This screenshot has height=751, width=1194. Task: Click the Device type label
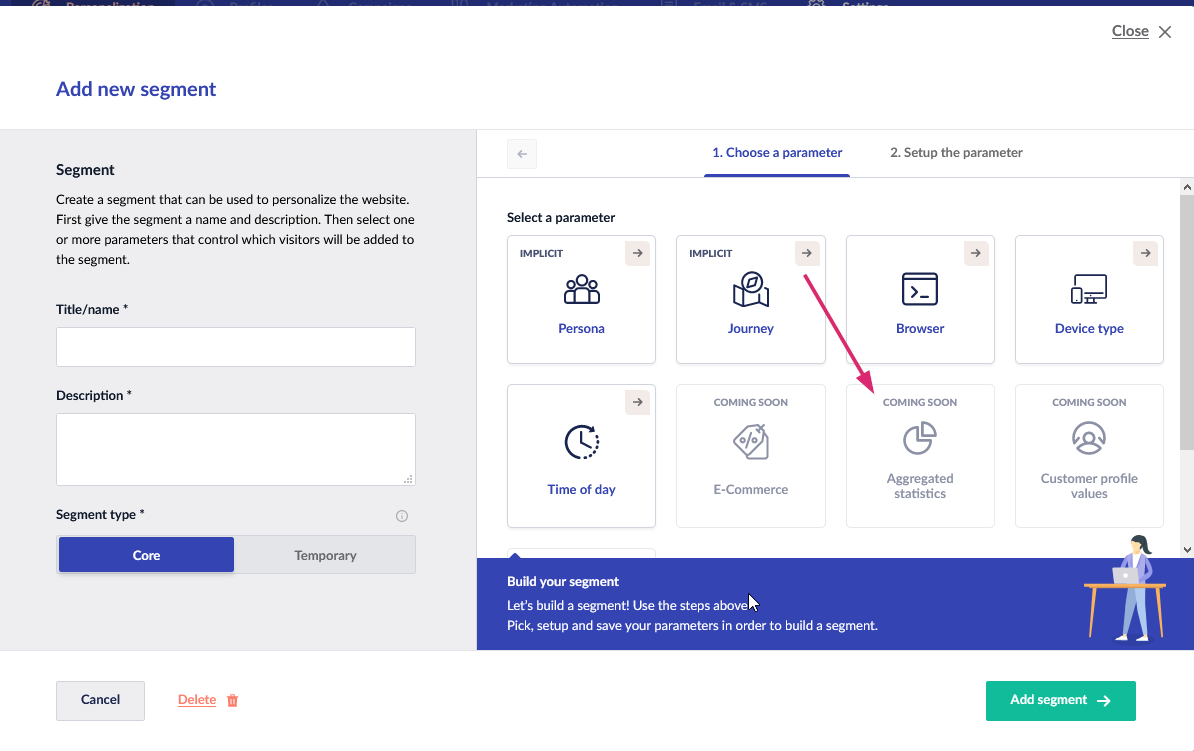pyautogui.click(x=1089, y=328)
